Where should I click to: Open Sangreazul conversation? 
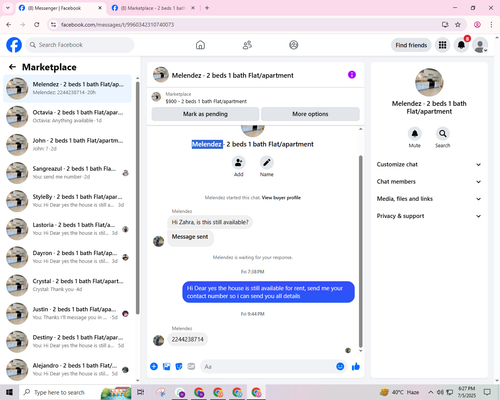[67, 173]
